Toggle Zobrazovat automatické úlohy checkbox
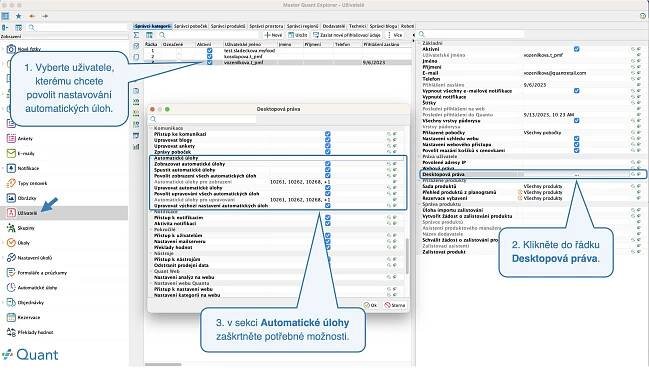 click(328, 164)
